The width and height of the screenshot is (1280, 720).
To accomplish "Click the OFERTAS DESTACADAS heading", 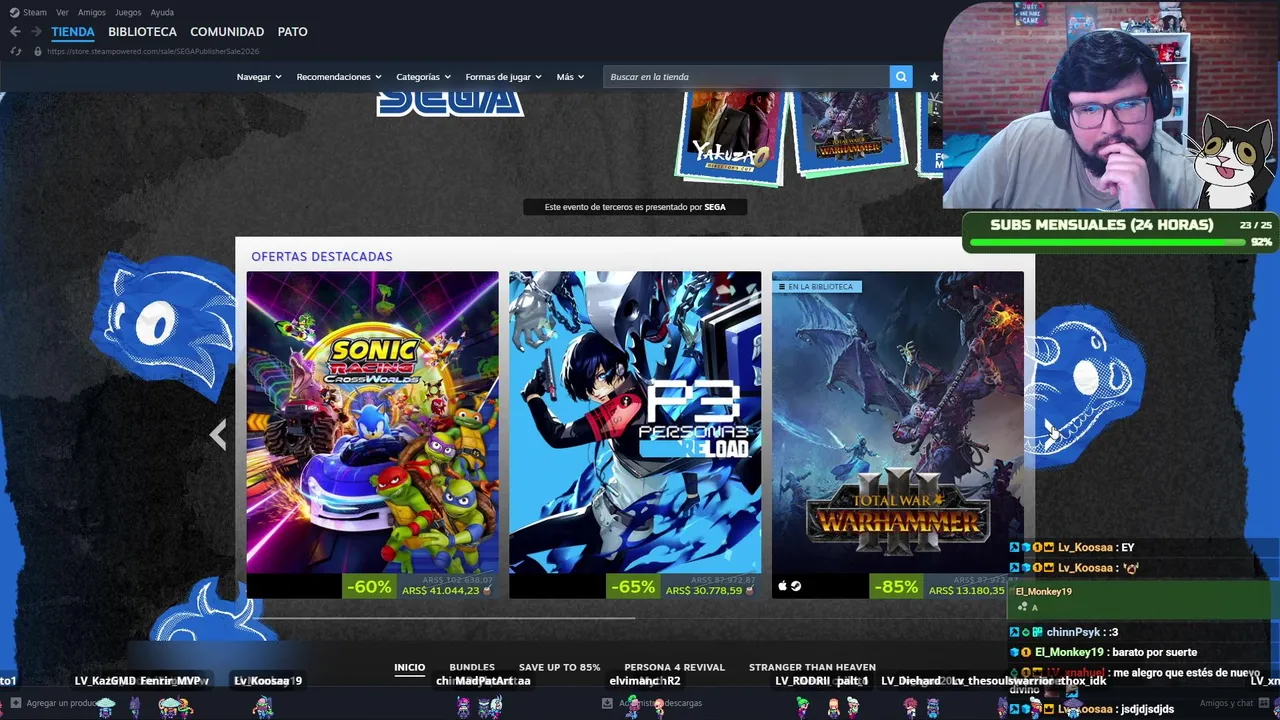I will pos(322,257).
